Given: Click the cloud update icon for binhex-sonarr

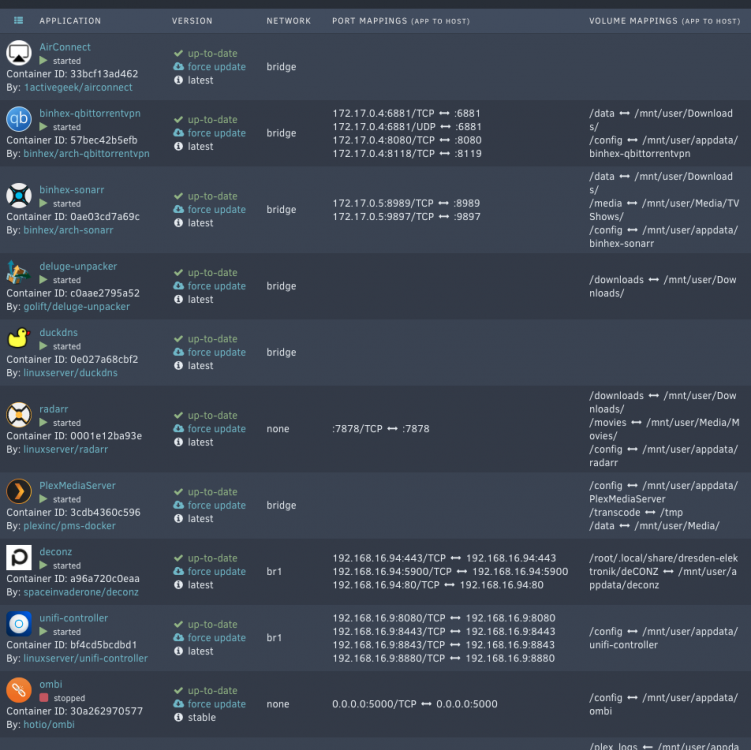Looking at the screenshot, I should click(x=179, y=209).
